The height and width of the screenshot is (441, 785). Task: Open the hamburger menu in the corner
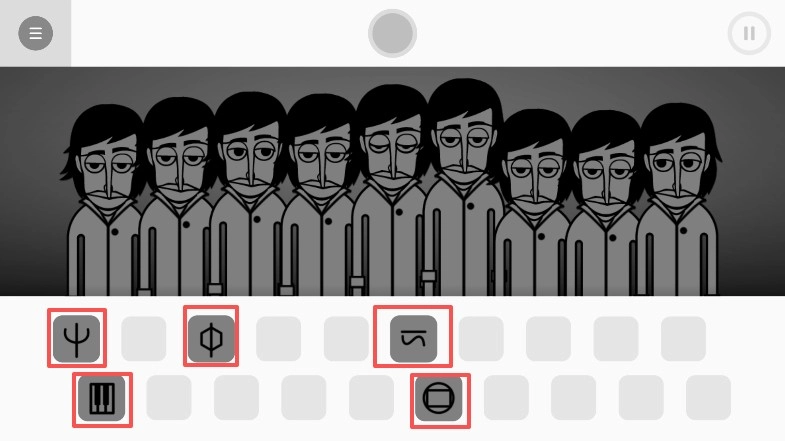[36, 33]
